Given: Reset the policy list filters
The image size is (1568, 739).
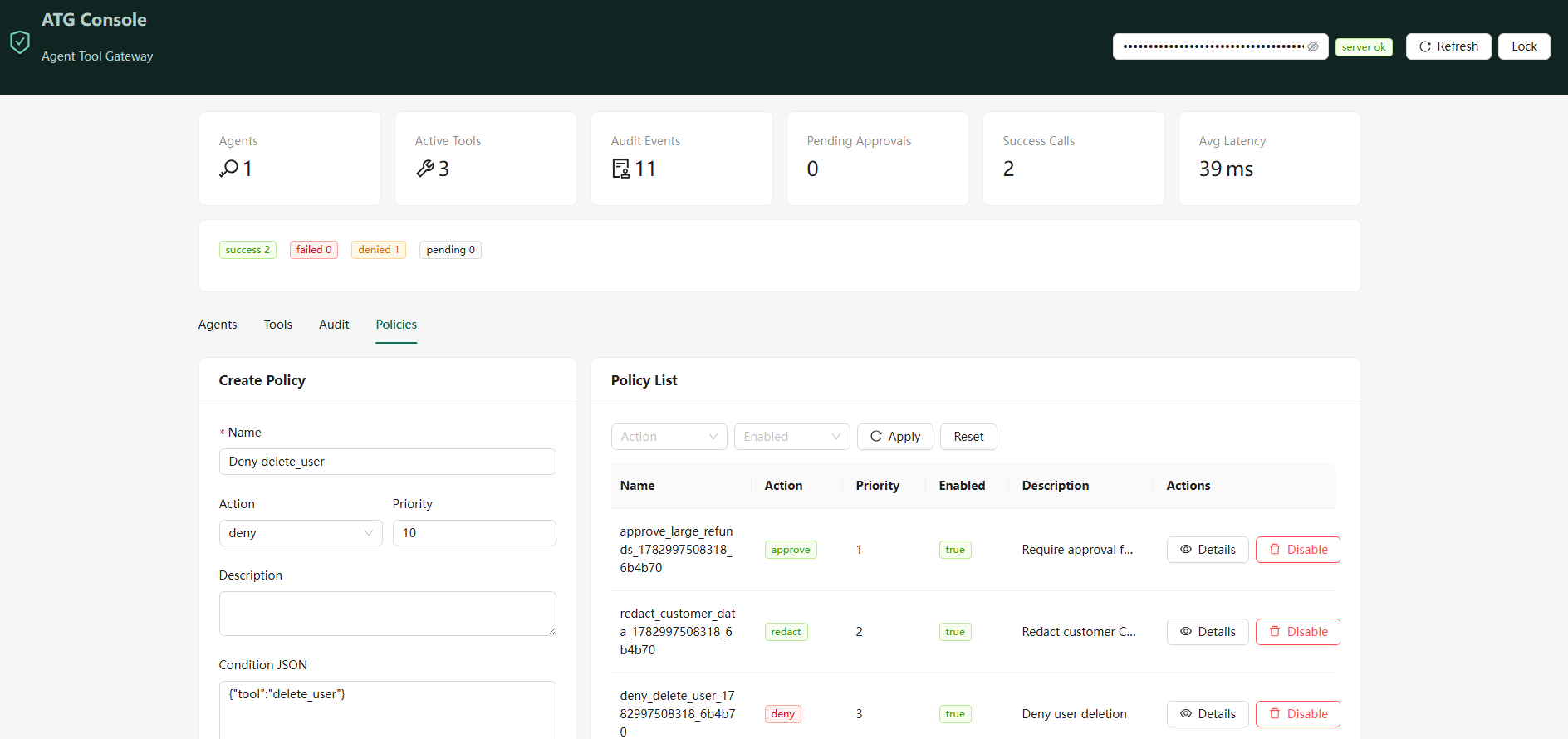Looking at the screenshot, I should [968, 437].
